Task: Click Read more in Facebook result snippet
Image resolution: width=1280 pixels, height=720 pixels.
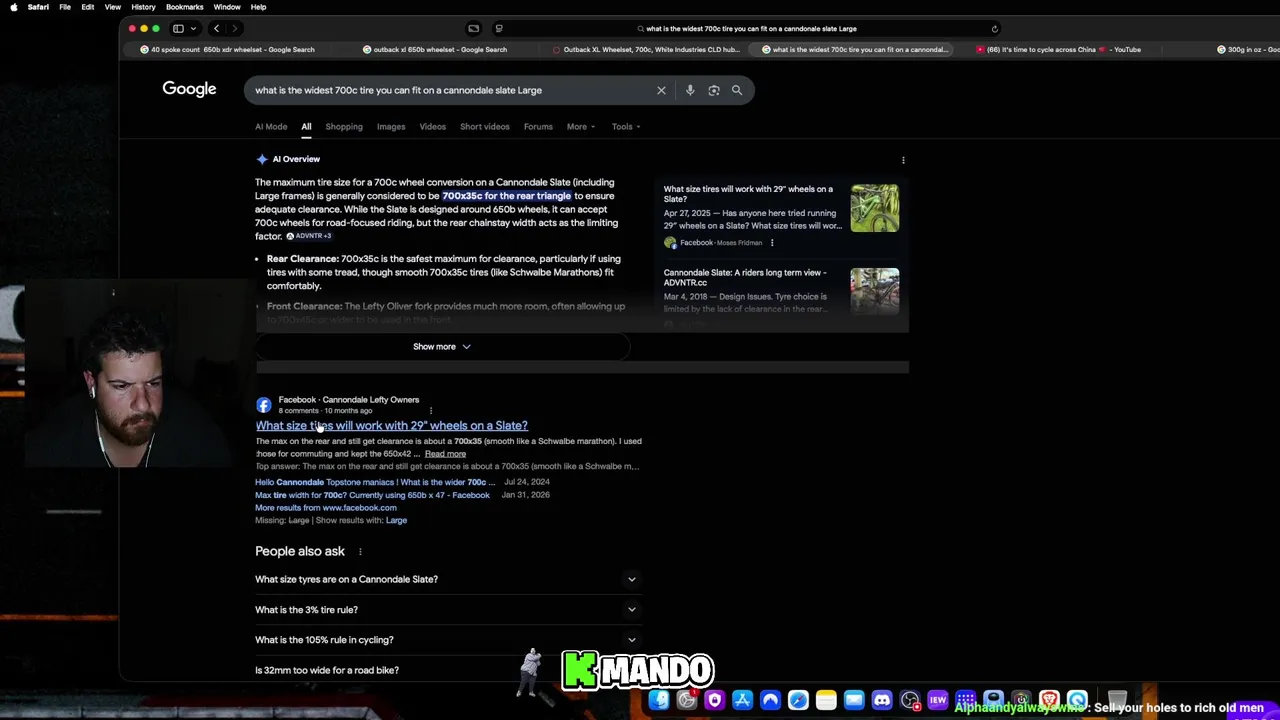Action: pos(445,454)
